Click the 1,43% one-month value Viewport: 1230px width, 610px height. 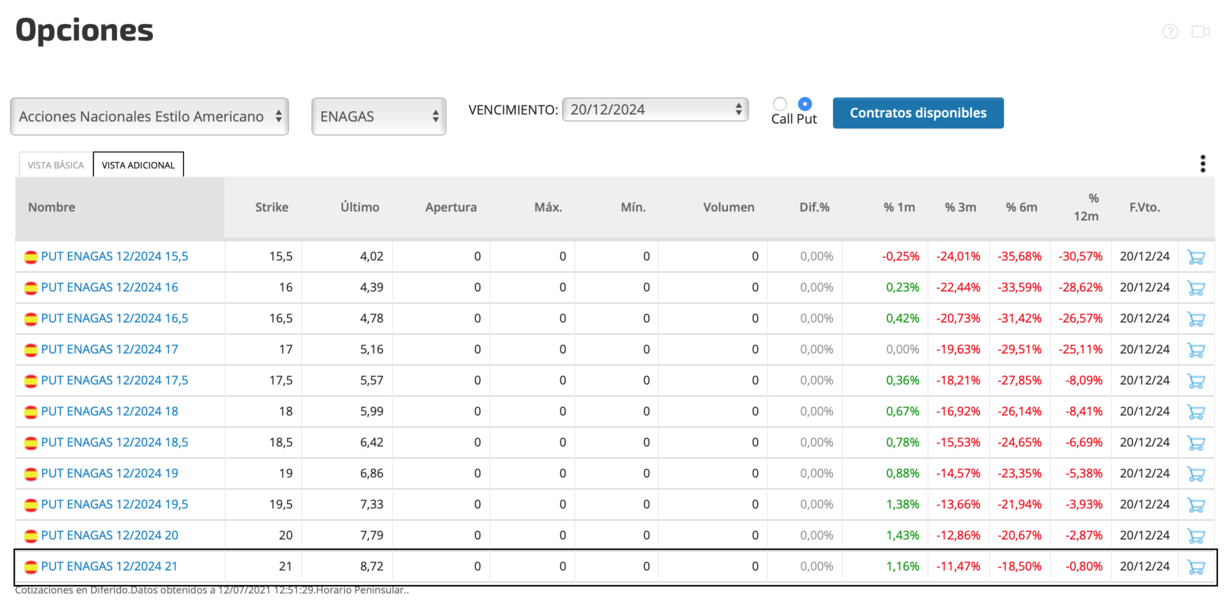(x=903, y=535)
